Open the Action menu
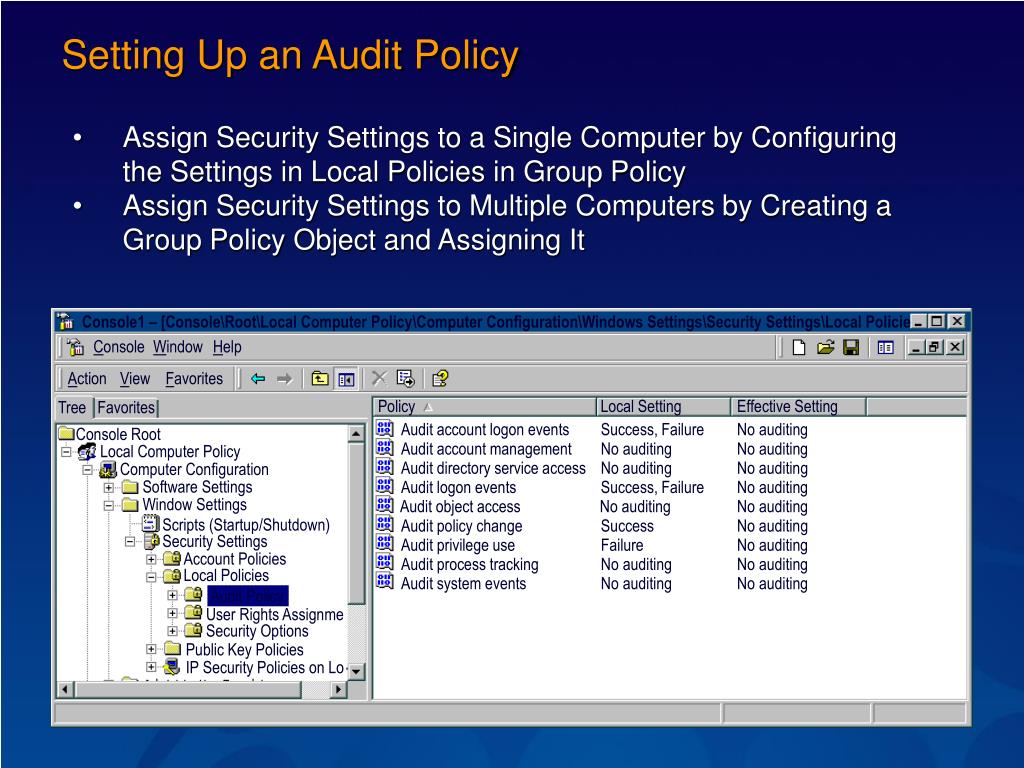 [x=87, y=379]
